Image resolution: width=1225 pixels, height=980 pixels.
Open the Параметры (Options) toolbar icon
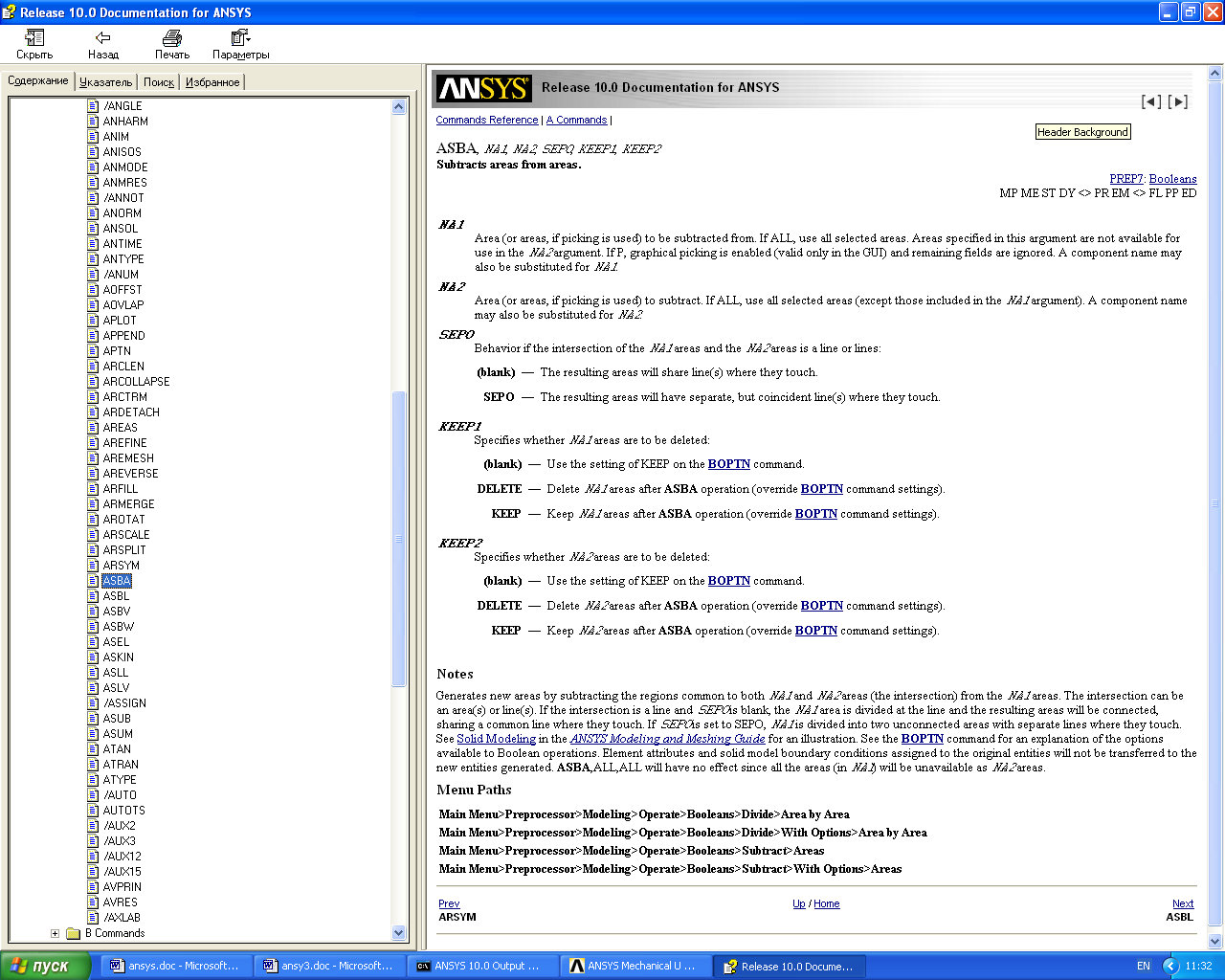[240, 38]
